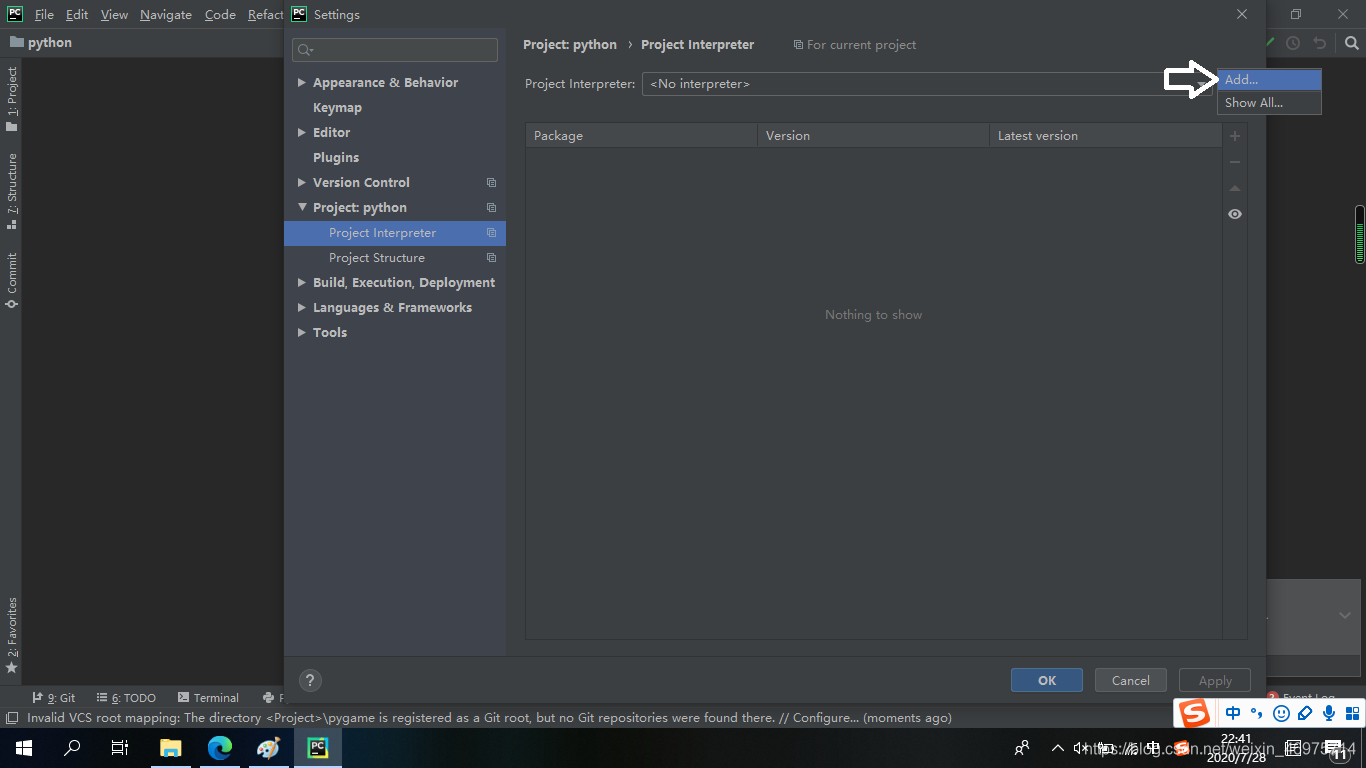Open the 6: TODO tool window
The image size is (1366, 768).
click(126, 698)
